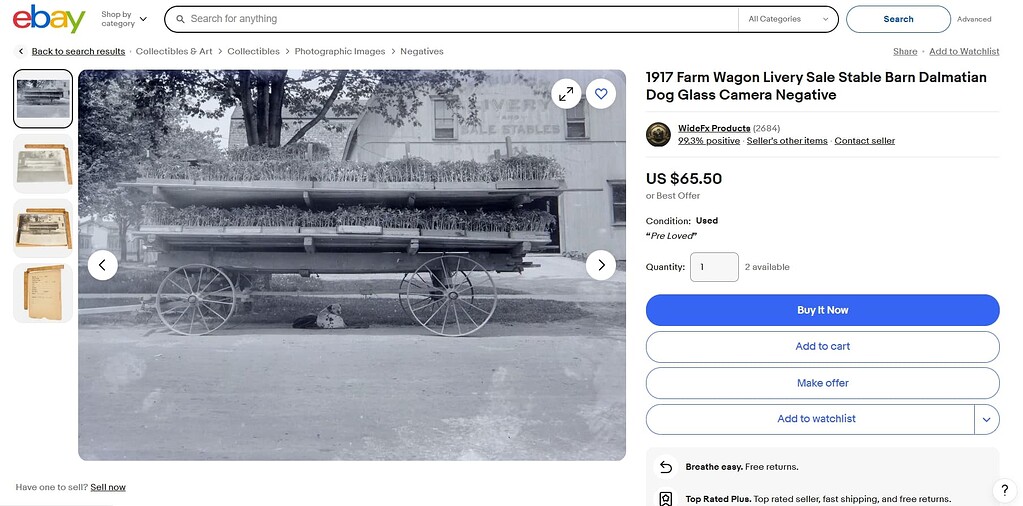
Task: Open Shop by category dropdown
Action: pos(124,19)
